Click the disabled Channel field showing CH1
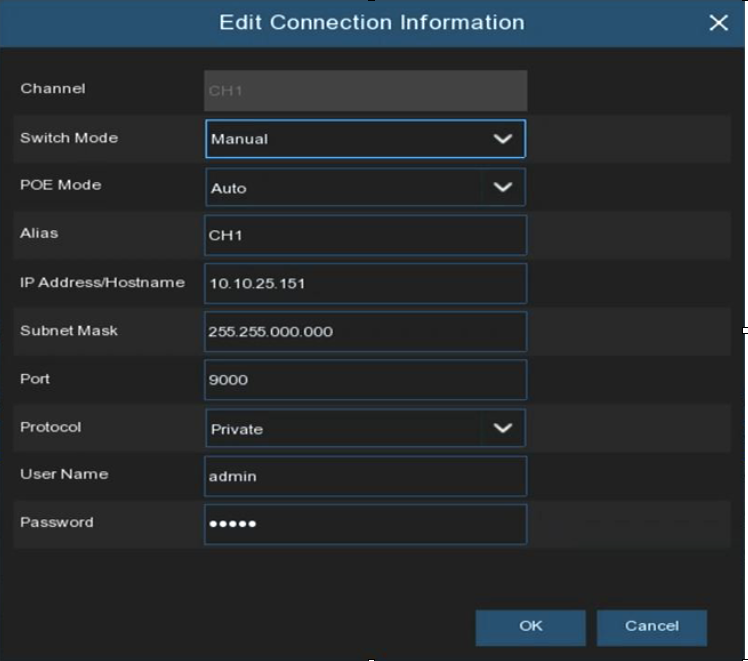The width and height of the screenshot is (748, 661). [365, 91]
